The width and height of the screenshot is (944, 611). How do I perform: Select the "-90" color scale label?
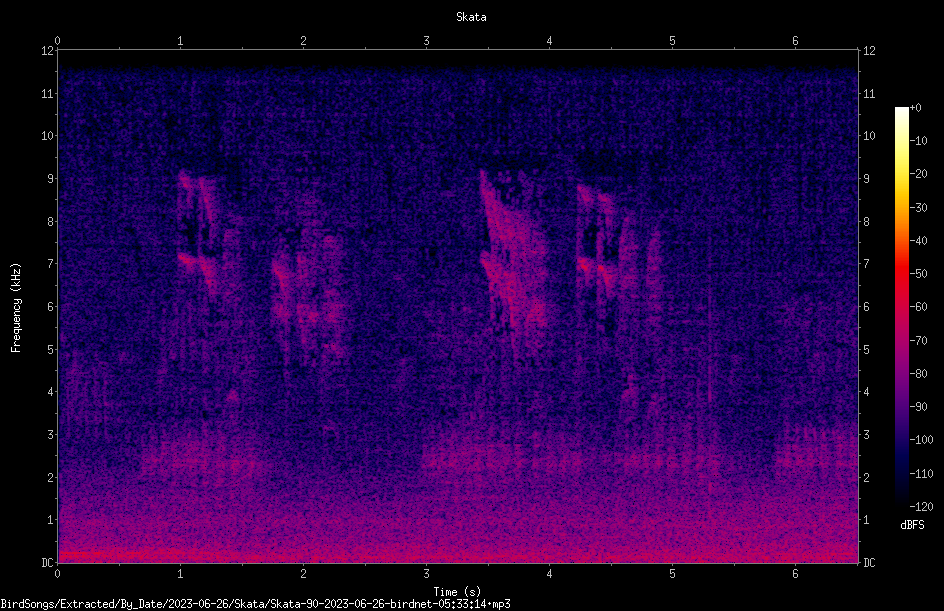918,407
